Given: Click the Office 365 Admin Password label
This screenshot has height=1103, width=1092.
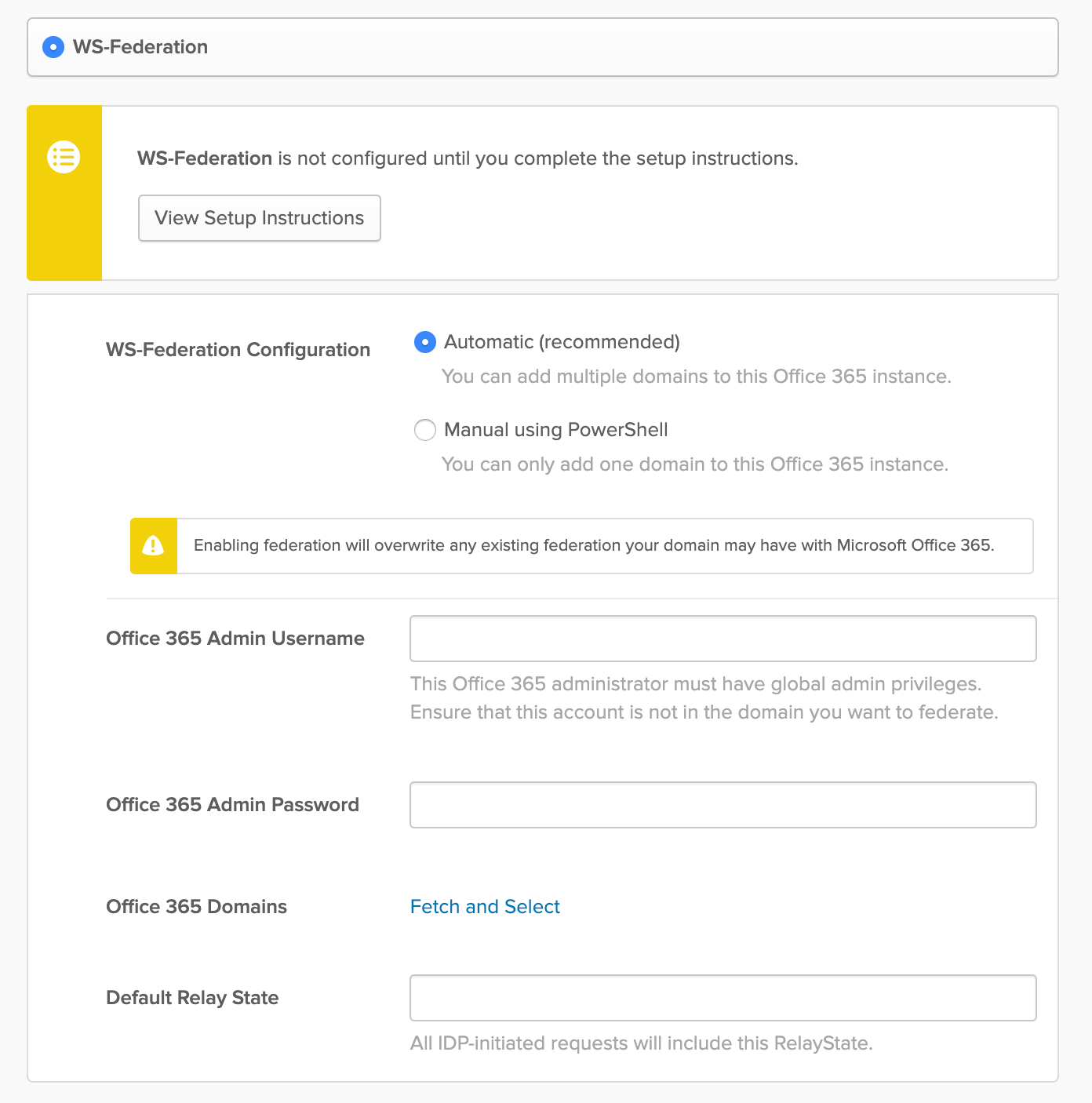Looking at the screenshot, I should point(232,805).
